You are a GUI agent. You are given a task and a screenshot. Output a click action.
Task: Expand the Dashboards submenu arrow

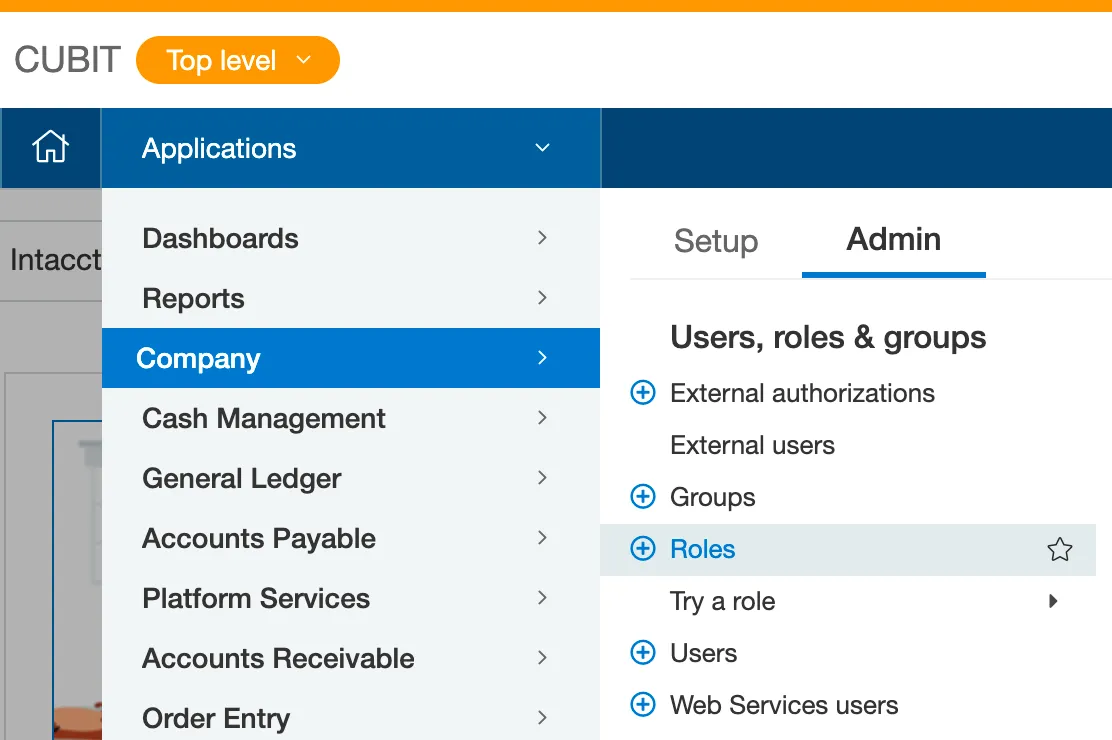543,238
